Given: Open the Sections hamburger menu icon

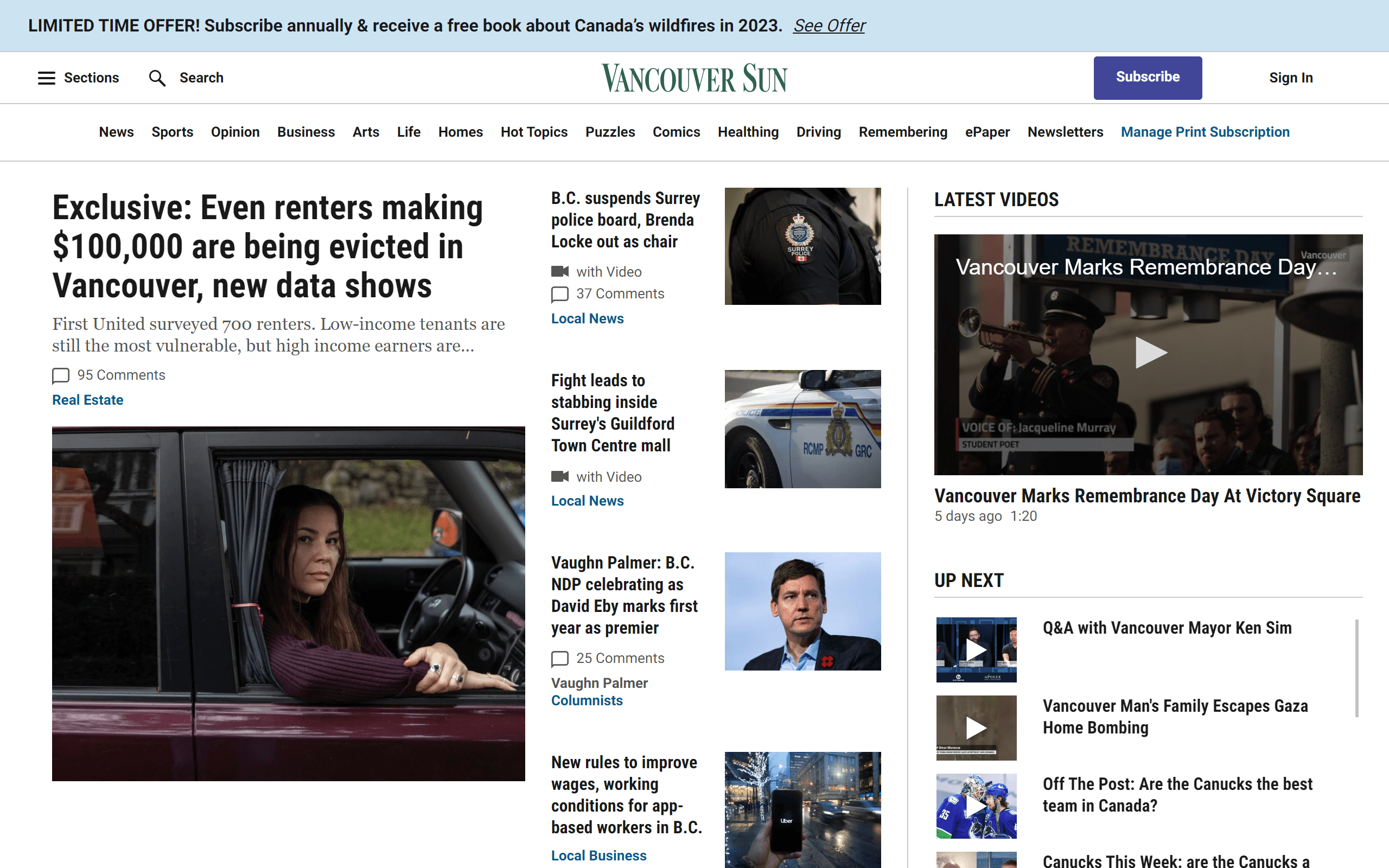Looking at the screenshot, I should [47, 78].
